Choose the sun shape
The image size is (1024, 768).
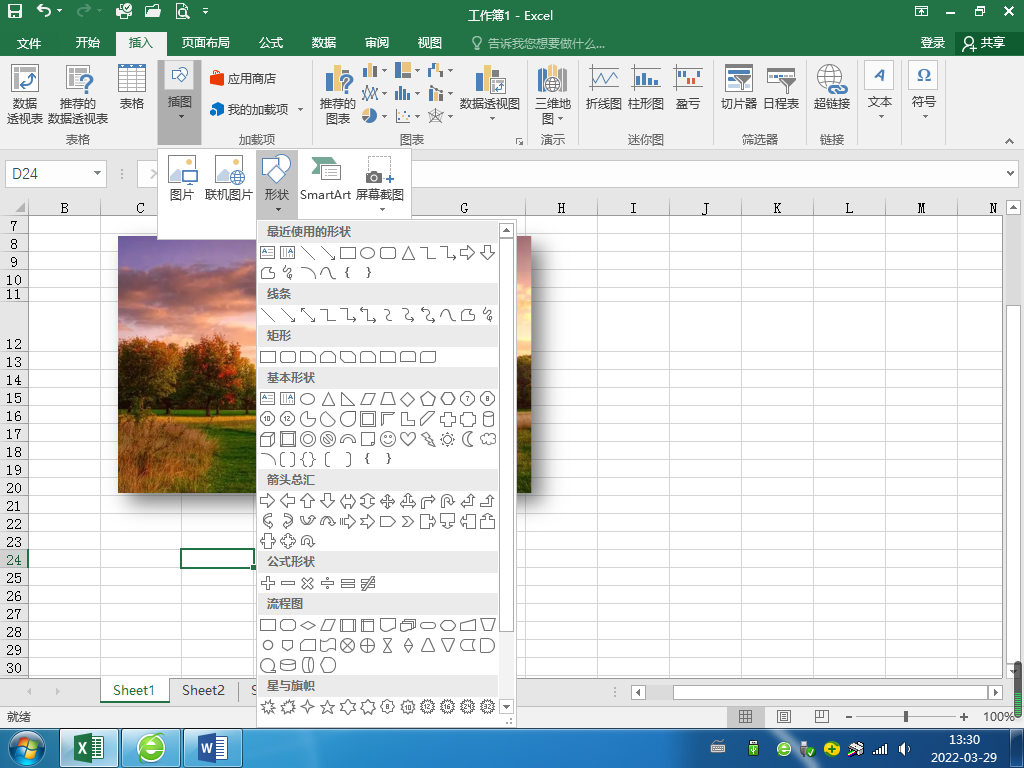tap(447, 439)
